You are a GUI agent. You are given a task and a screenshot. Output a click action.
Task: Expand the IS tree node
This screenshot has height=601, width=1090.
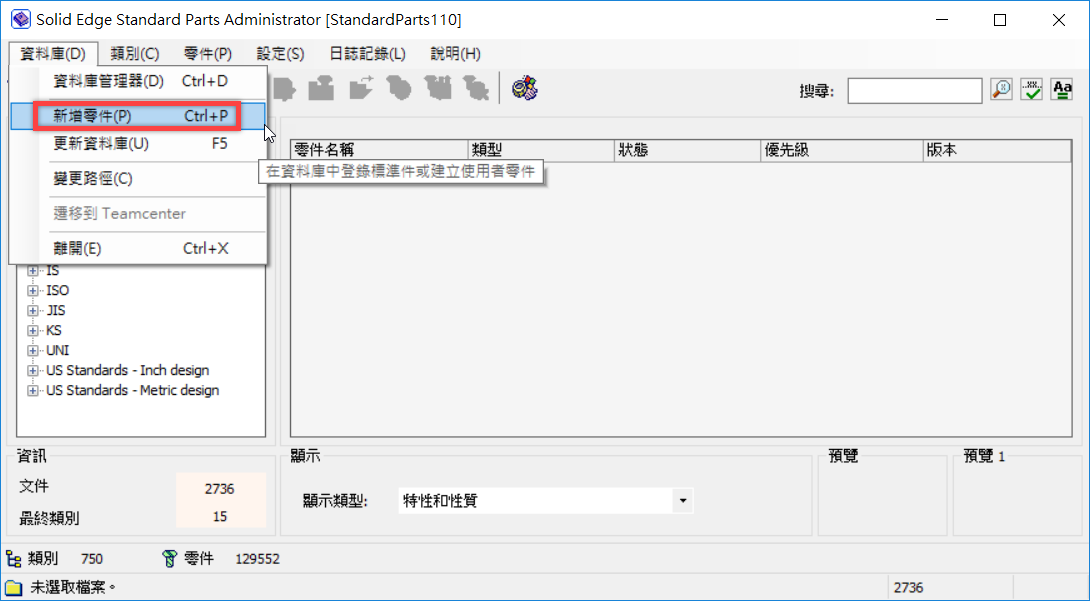(33, 271)
